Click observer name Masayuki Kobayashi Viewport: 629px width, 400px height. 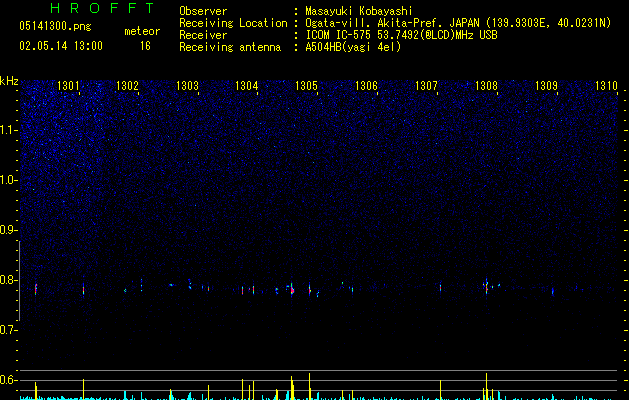tap(359, 11)
